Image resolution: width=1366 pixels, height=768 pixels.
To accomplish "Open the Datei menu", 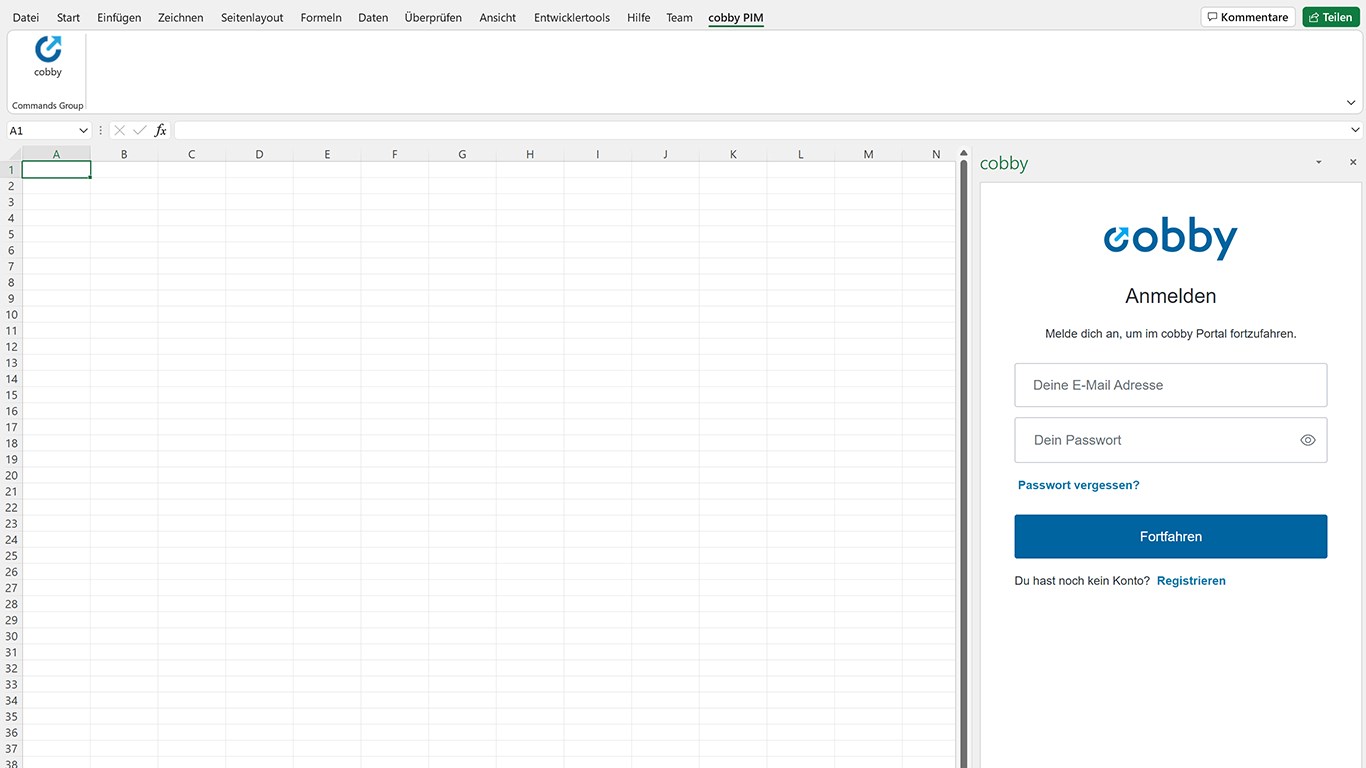I will point(26,18).
